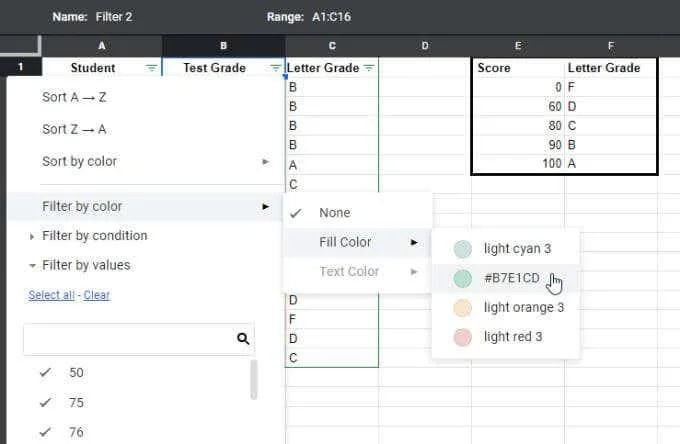Pick the light cyan 3 fill color
This screenshot has height=444, width=680.
click(506, 249)
